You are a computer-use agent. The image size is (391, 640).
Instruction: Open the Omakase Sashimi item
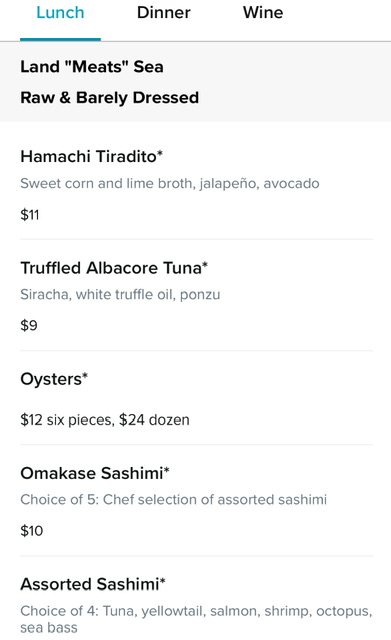[95, 473]
